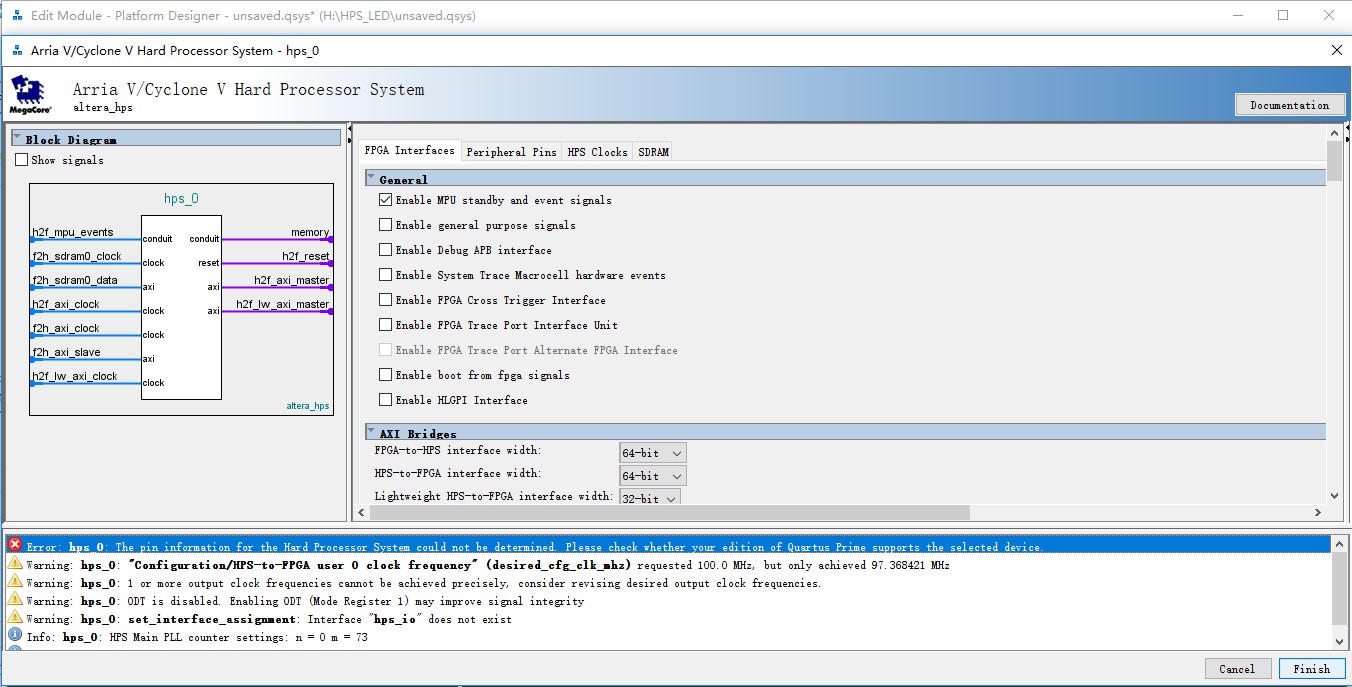The width and height of the screenshot is (1352, 687).
Task: Enable boot from fpga signals checkbox
Action: (x=385, y=375)
